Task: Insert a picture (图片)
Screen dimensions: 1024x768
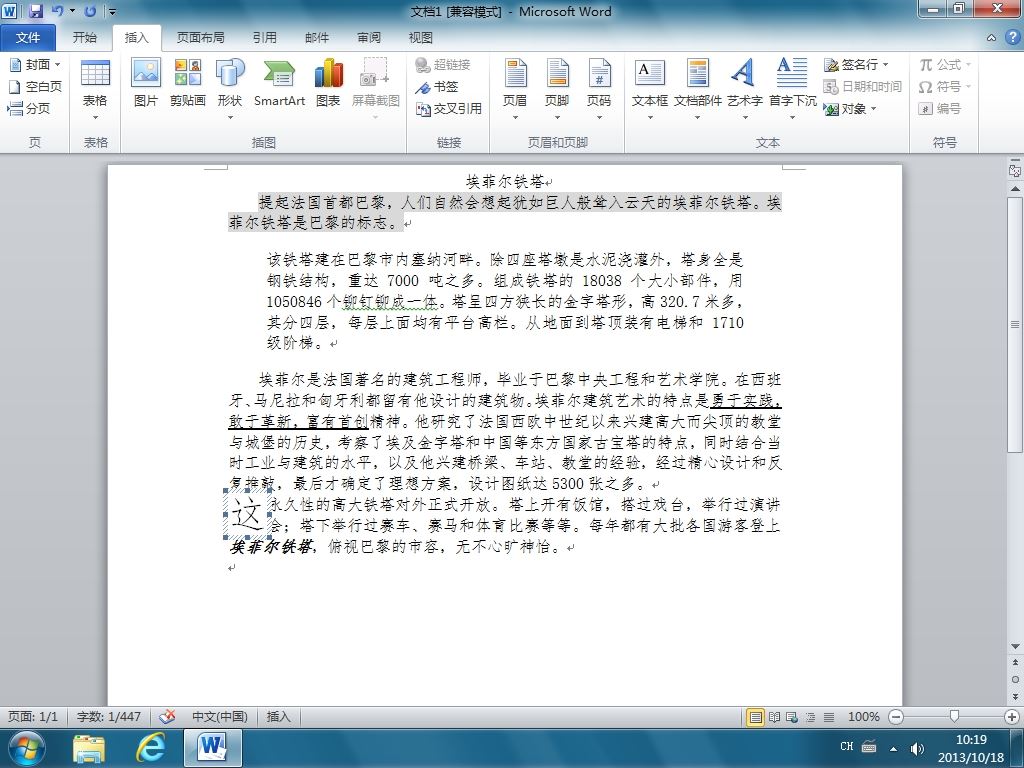Action: click(x=146, y=83)
